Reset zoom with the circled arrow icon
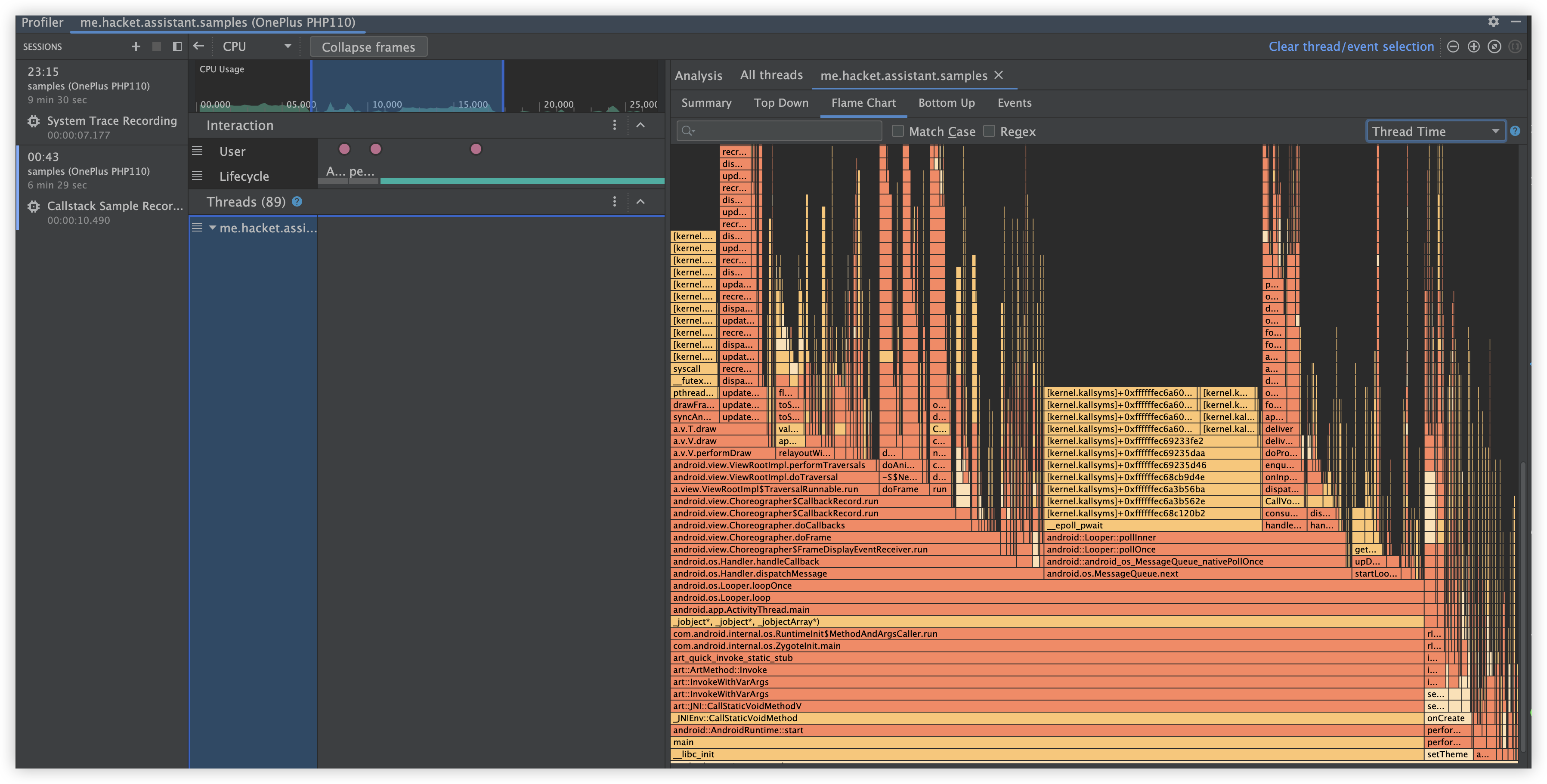1547x784 pixels. coord(1494,46)
